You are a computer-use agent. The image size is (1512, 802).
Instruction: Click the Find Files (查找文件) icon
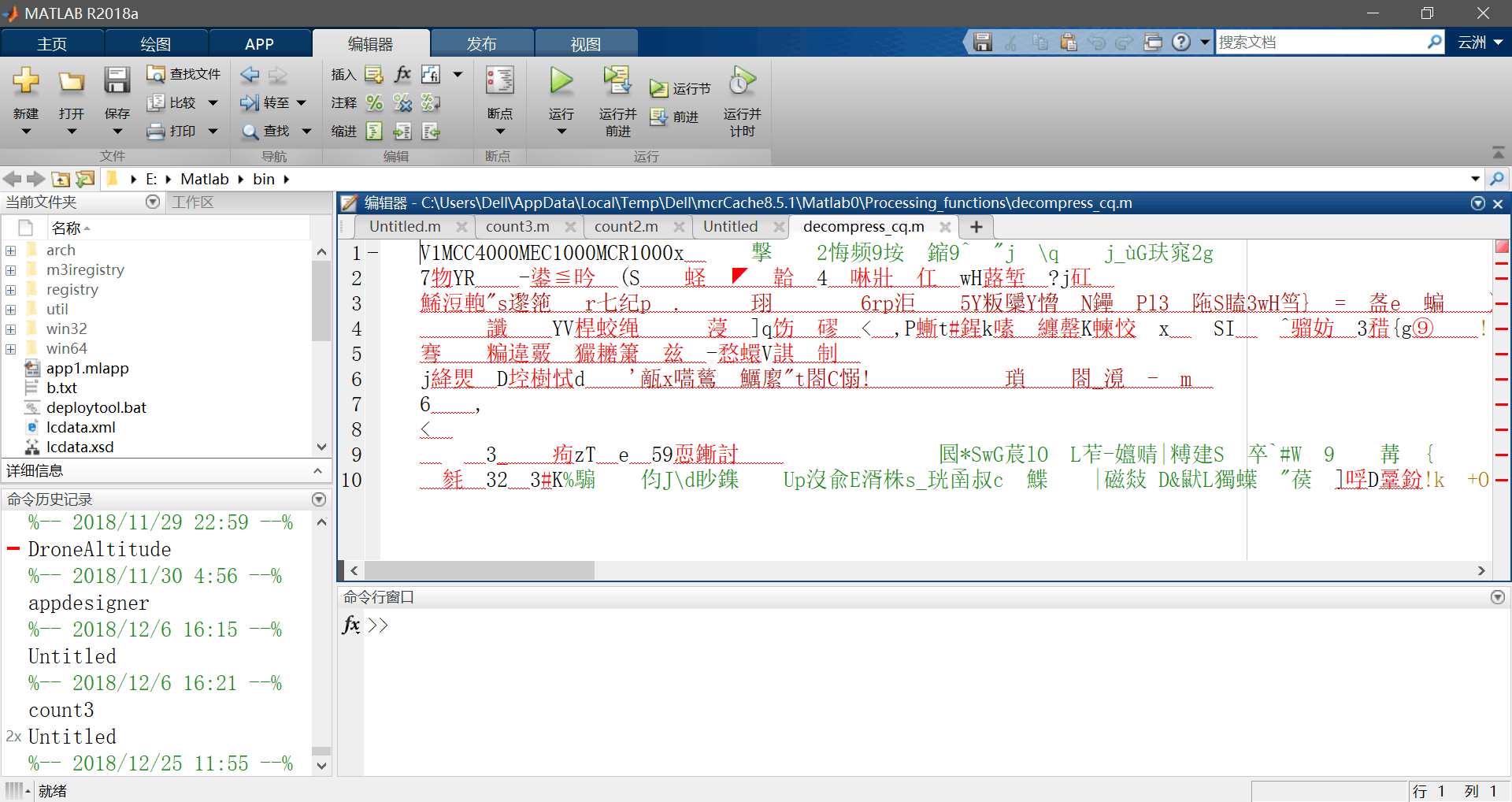(156, 73)
